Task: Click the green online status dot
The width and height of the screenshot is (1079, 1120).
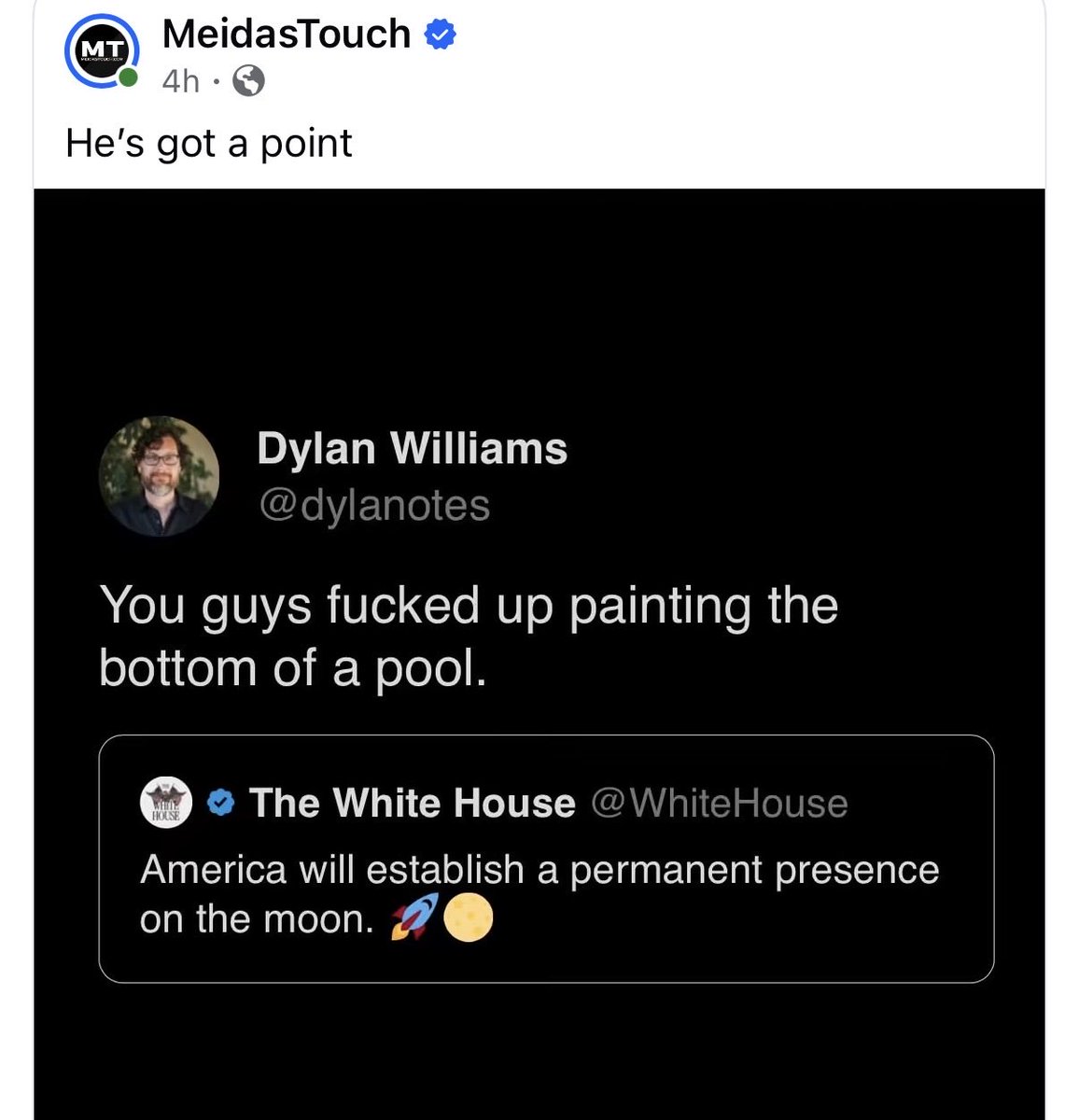Action: pyautogui.click(x=128, y=78)
